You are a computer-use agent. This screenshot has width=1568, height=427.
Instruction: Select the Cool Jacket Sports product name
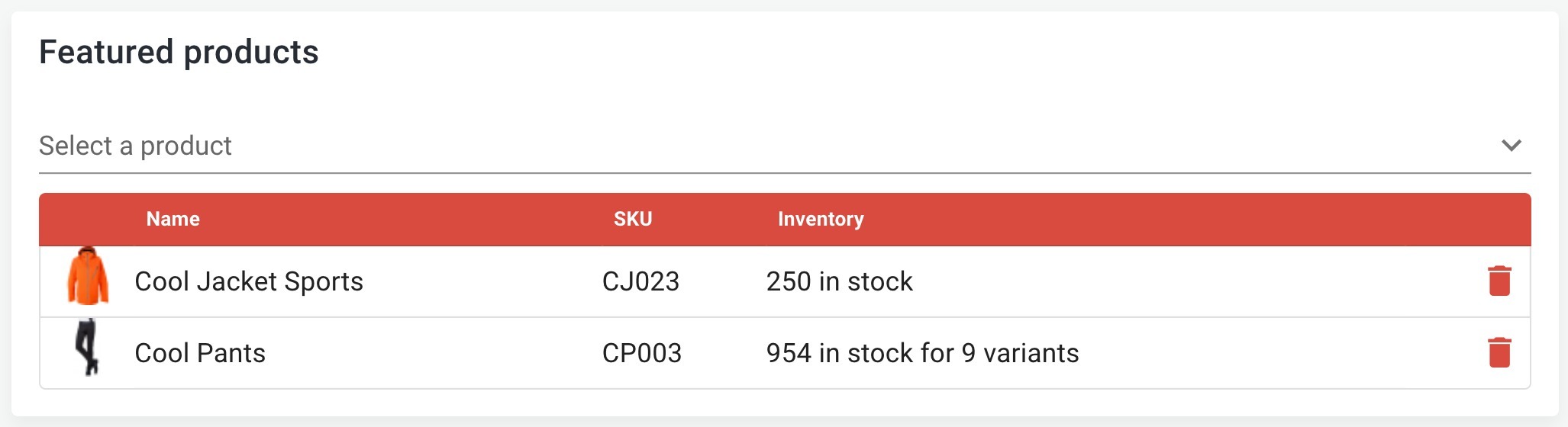(249, 281)
